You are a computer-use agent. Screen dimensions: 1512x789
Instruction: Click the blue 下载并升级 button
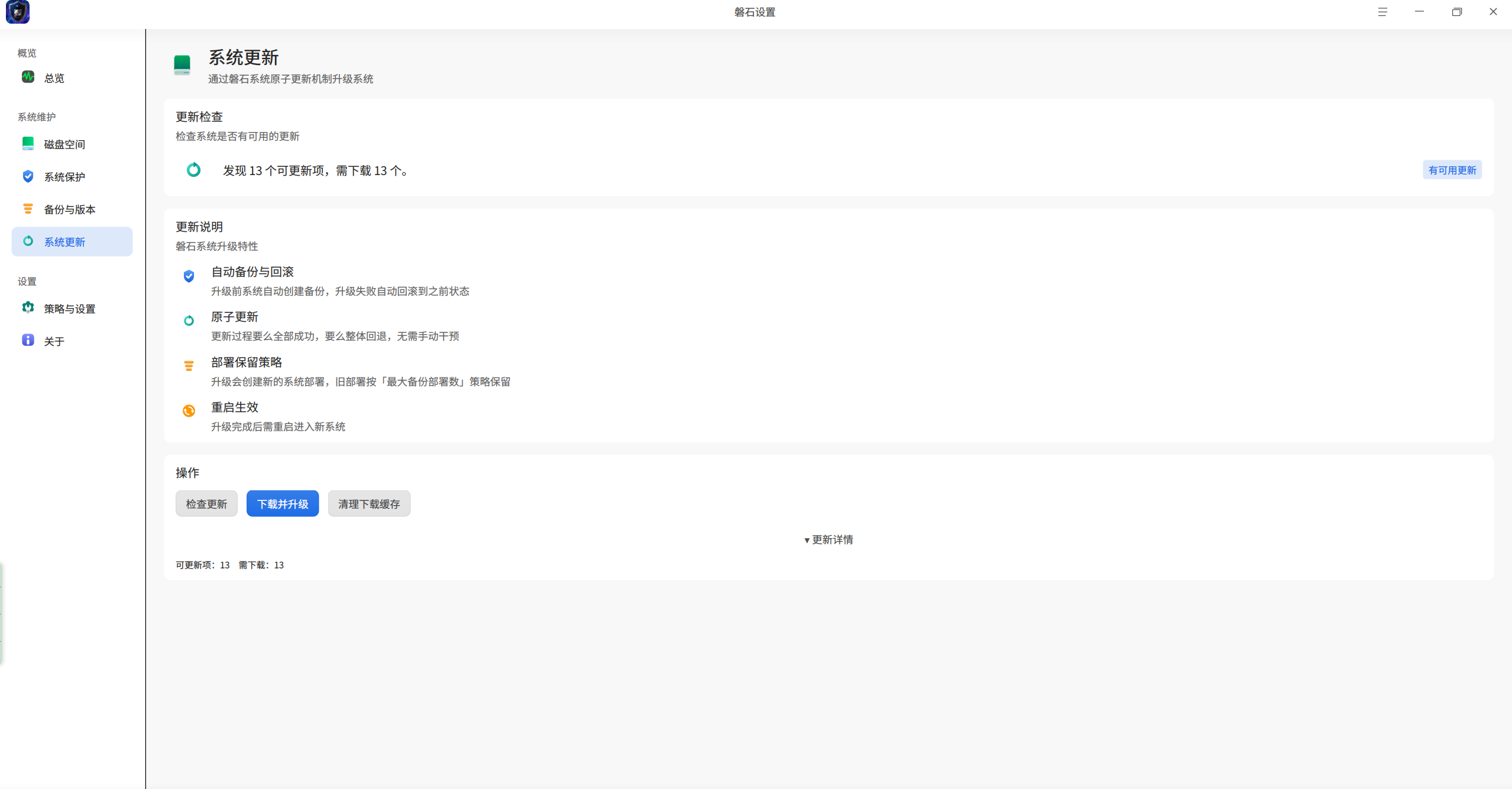click(x=283, y=504)
